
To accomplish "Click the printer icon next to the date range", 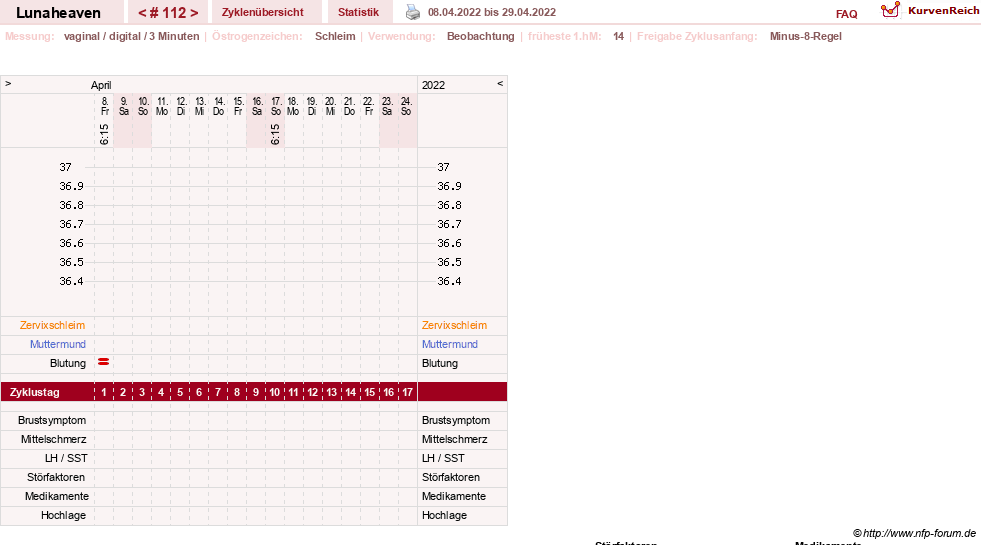I will (413, 12).
